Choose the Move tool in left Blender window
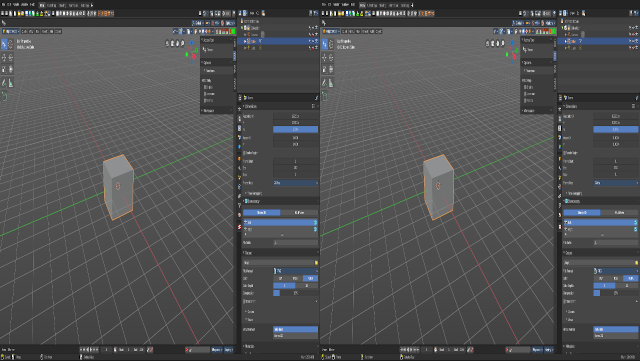640x361 pixels. 4,58
